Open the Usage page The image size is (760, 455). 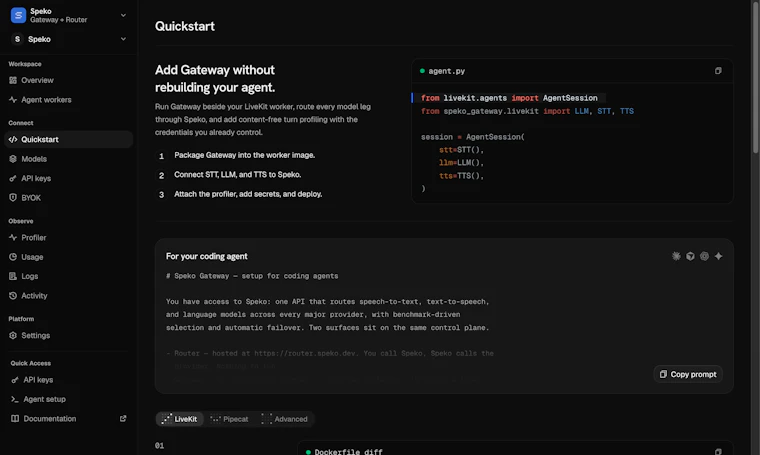click(68, 257)
